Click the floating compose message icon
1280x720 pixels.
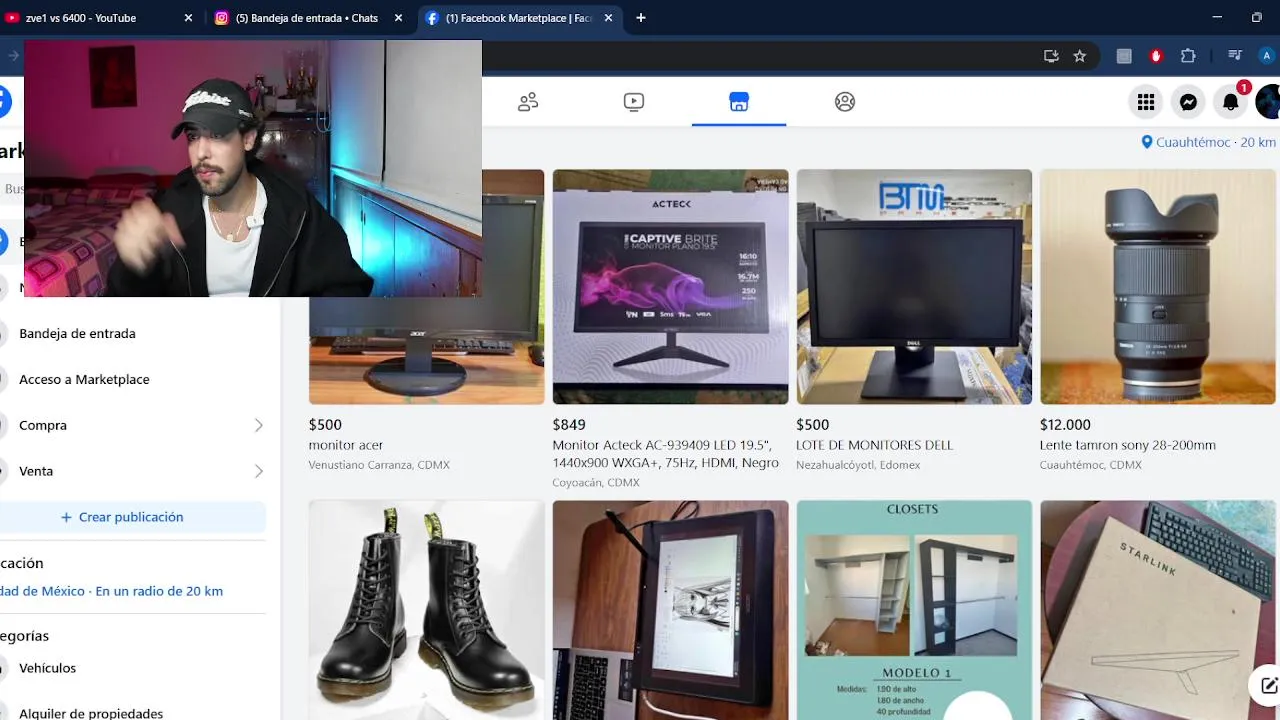click(1268, 685)
